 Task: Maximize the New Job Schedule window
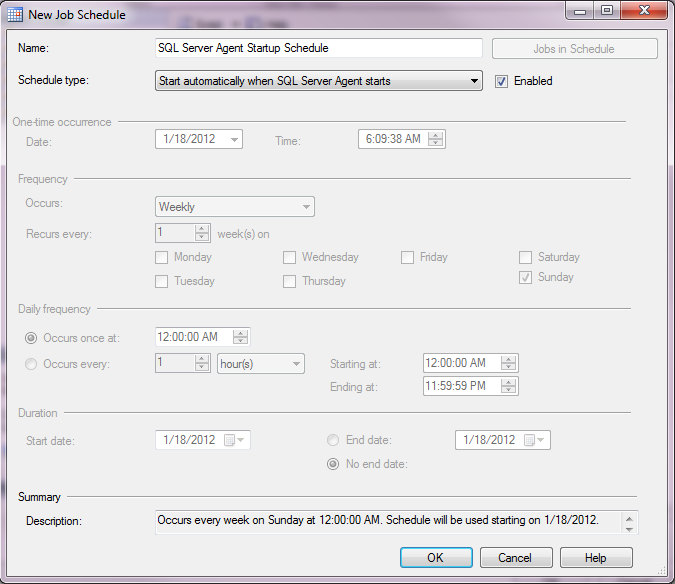(x=607, y=11)
